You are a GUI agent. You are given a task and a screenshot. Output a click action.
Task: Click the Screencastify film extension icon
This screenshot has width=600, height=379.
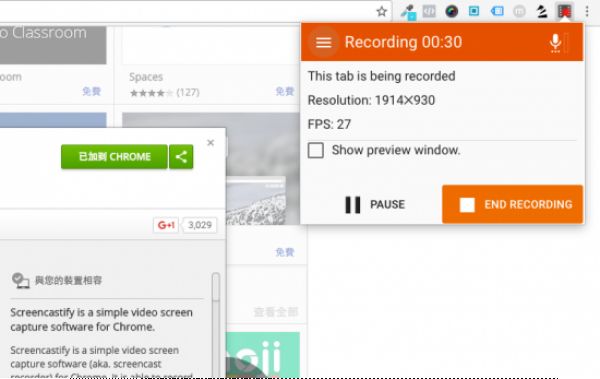564,11
